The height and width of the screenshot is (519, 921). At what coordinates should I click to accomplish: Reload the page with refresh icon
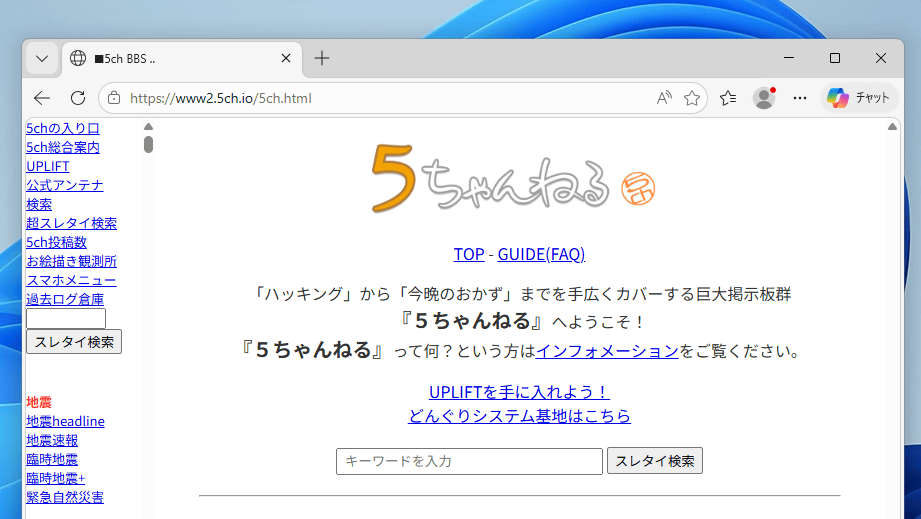[77, 98]
